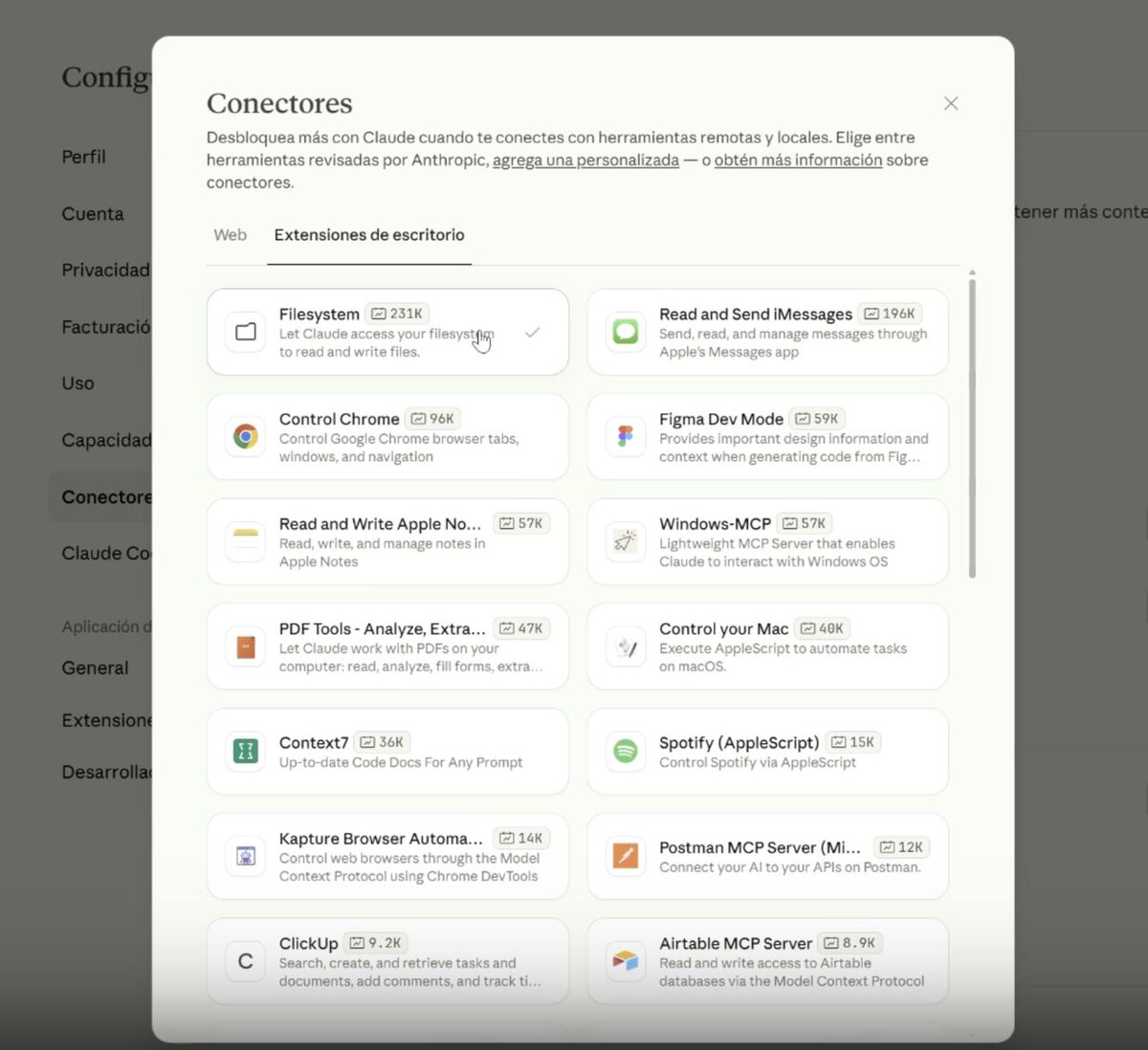Open General in settings sidebar

(x=95, y=668)
